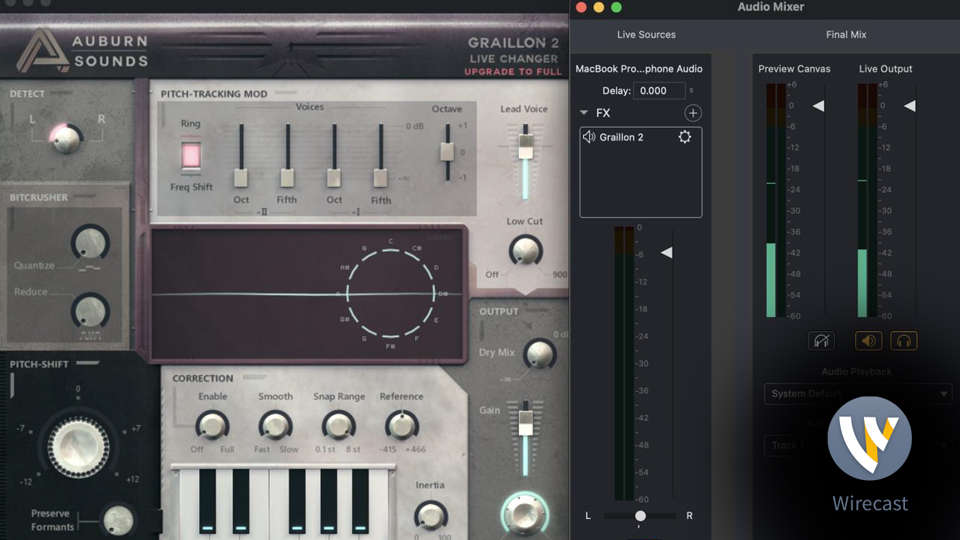Click the pitch wheel display circle
Screen dimensions: 960x540
coord(390,294)
